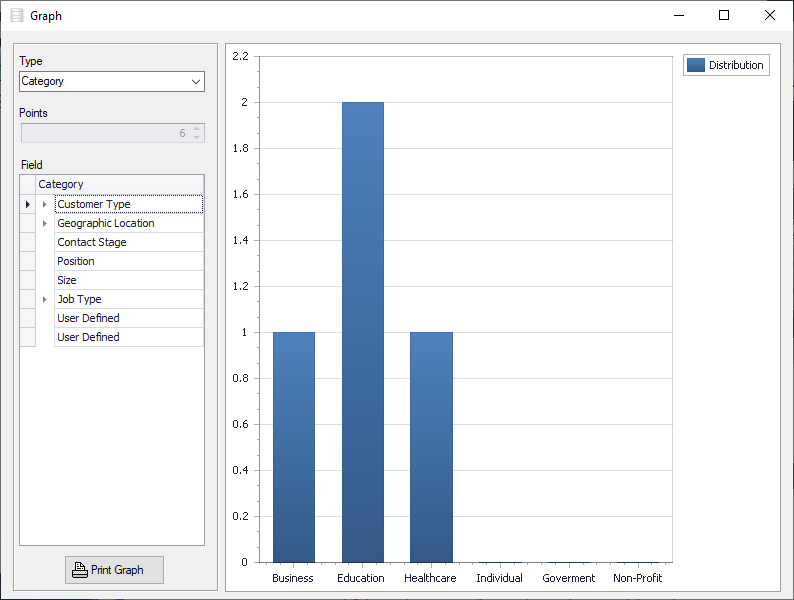The width and height of the screenshot is (794, 600).
Task: Click the Business axis label
Action: (293, 578)
